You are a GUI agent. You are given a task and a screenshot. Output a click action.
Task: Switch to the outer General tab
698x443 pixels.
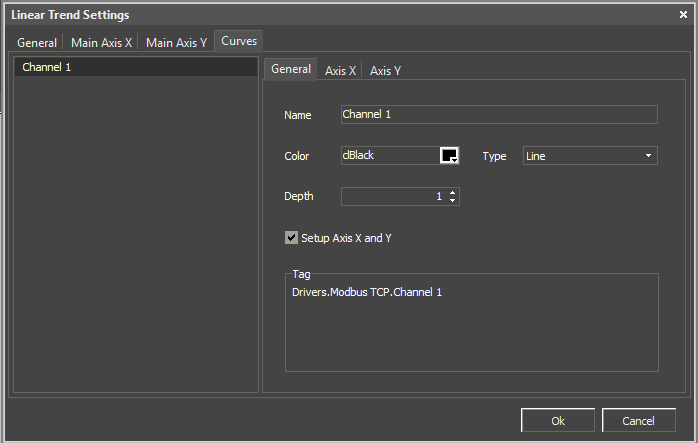tap(37, 42)
